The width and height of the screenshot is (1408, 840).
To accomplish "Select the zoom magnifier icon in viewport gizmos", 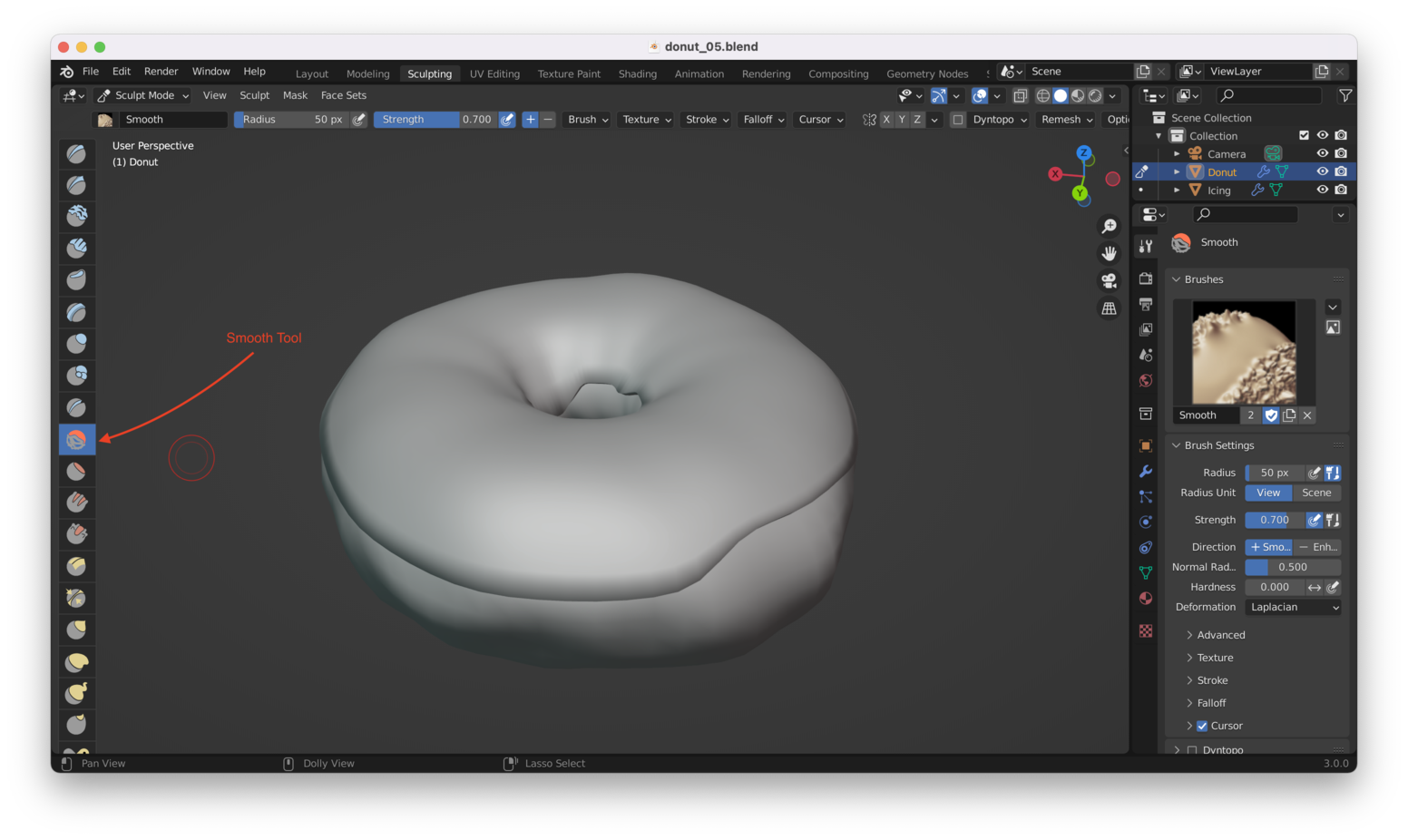I will tap(1110, 226).
